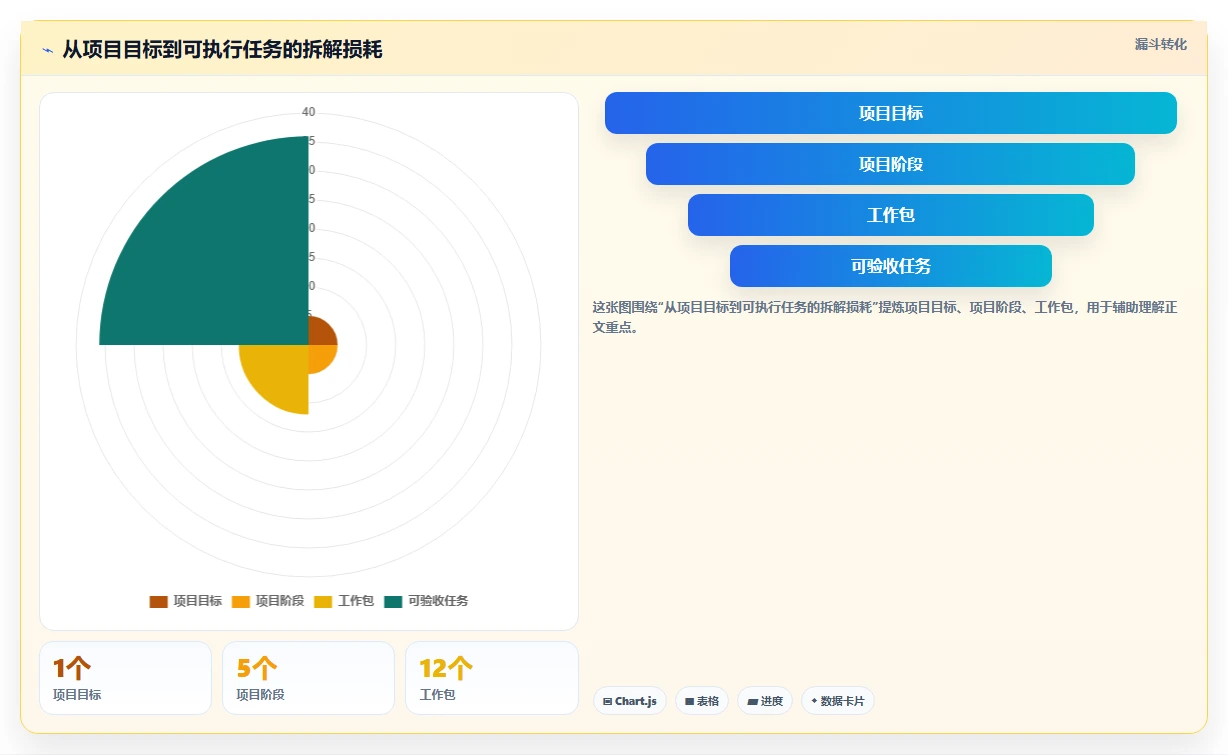The image size is (1228, 755).
Task: Select the 表格 tag chip
Action: [x=702, y=701]
